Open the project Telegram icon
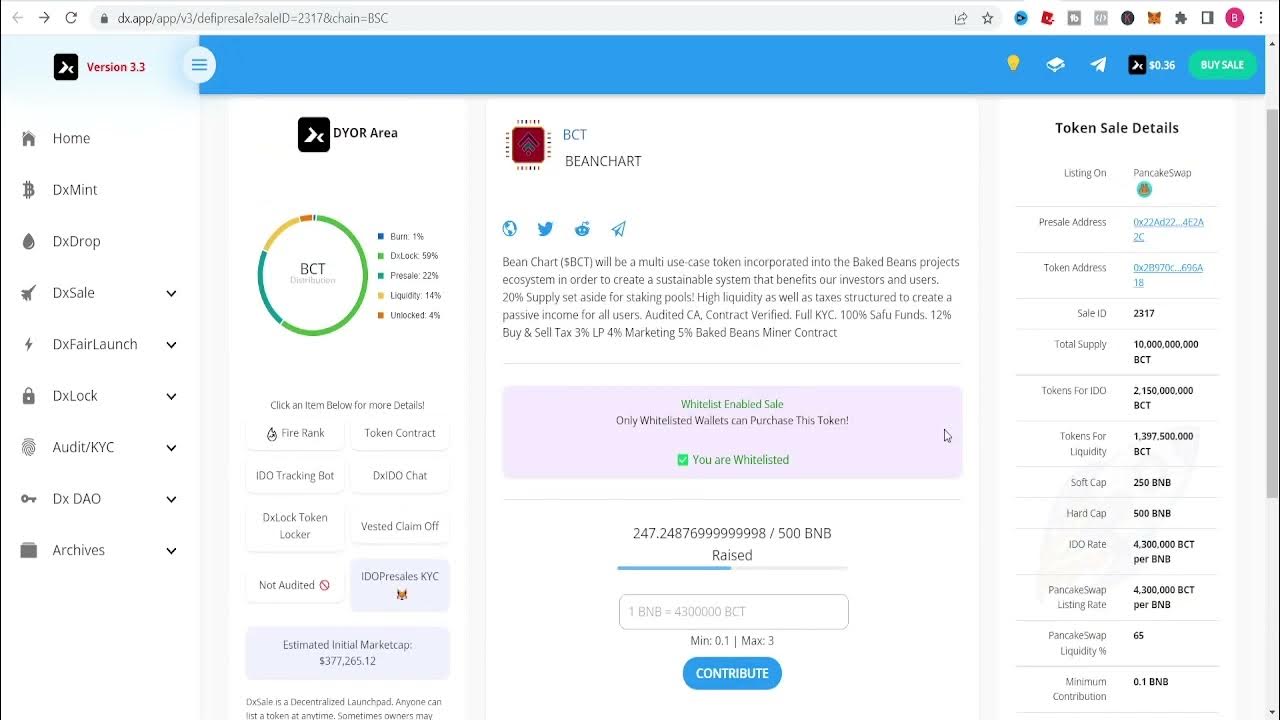The image size is (1280, 720). (x=618, y=229)
